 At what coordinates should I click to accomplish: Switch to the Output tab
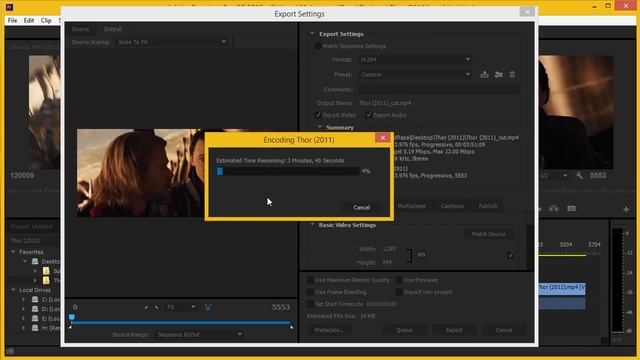point(112,29)
